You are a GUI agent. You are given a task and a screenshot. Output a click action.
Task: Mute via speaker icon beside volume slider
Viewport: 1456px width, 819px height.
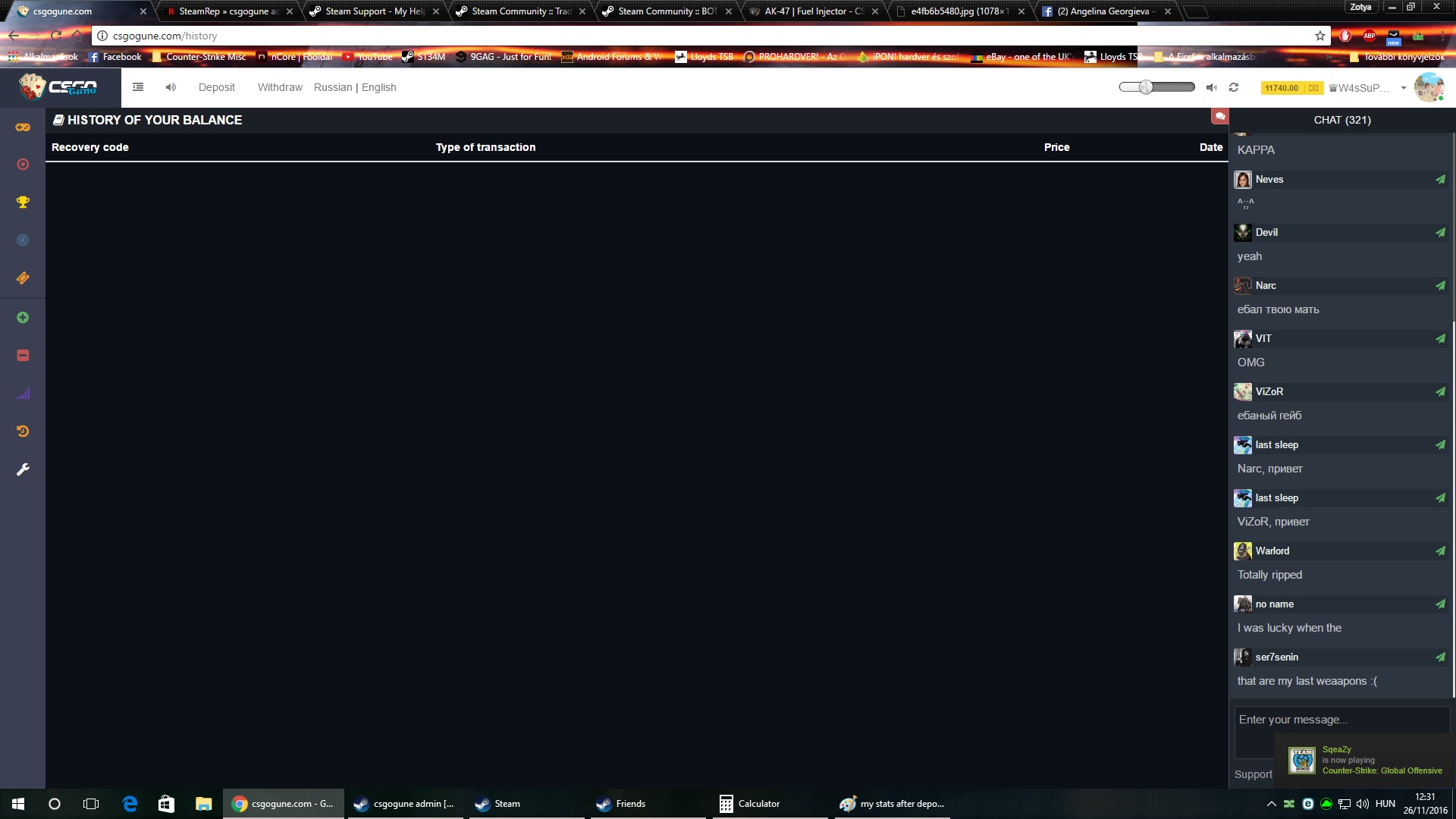pyautogui.click(x=1211, y=88)
